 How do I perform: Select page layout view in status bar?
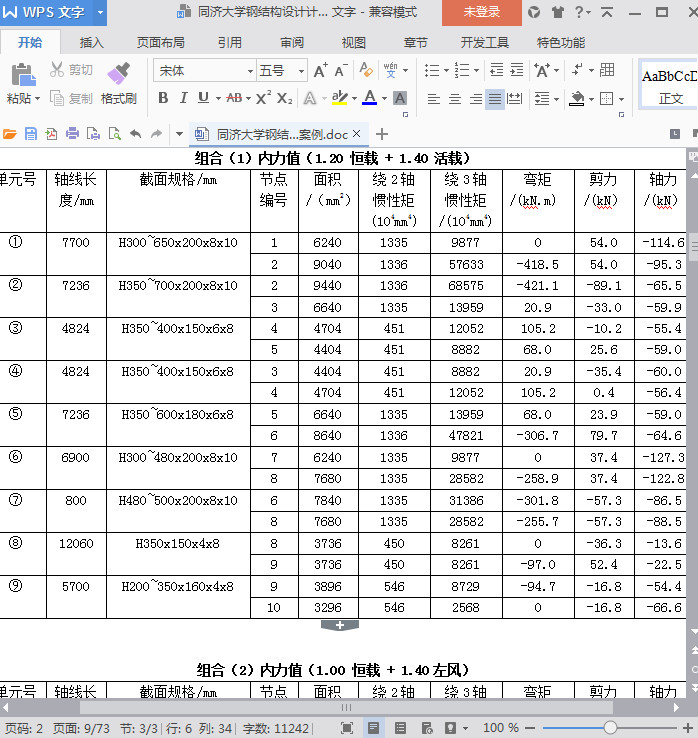(x=374, y=728)
